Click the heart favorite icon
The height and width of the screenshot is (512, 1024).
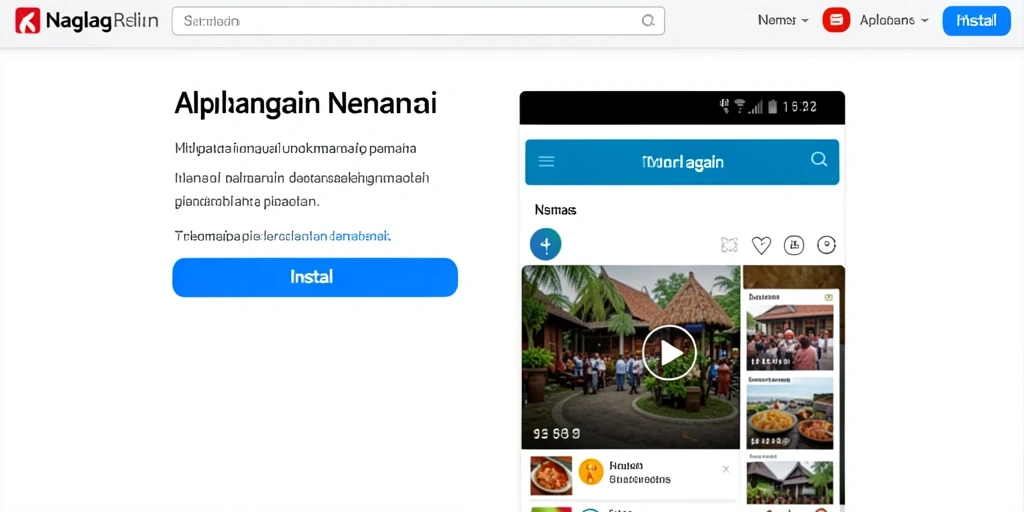761,245
